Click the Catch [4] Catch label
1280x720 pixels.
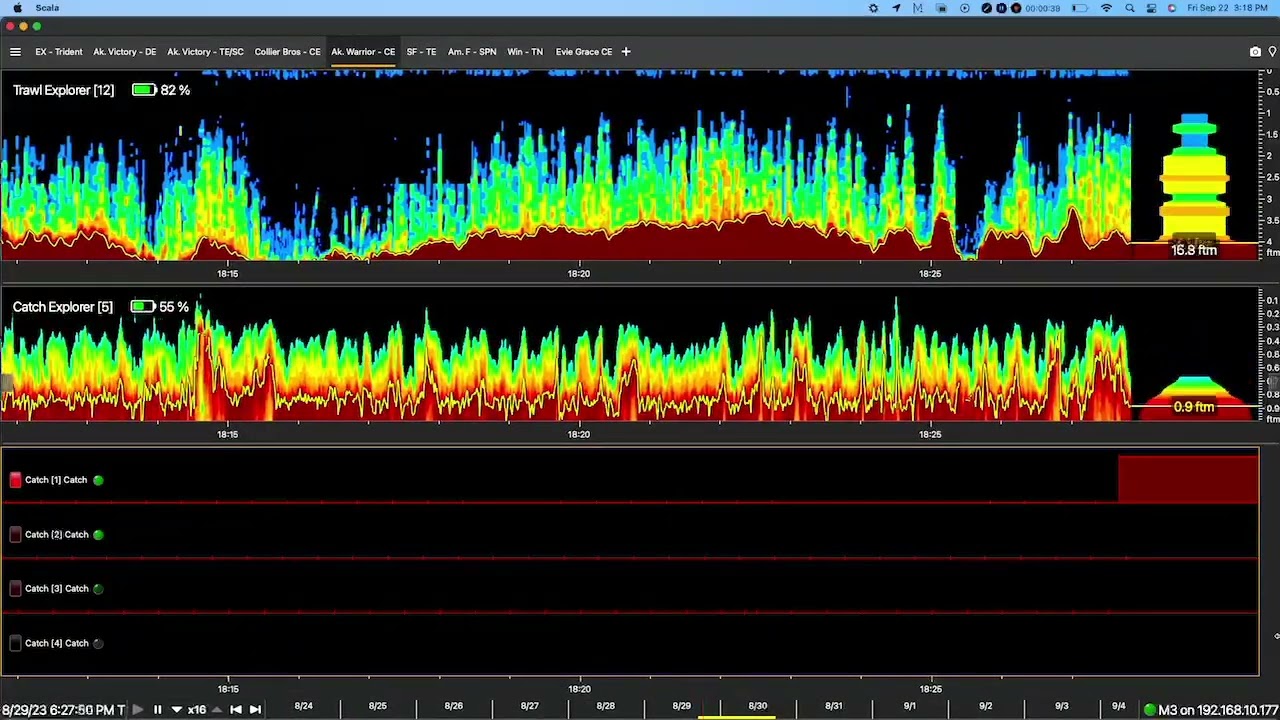click(x=56, y=643)
